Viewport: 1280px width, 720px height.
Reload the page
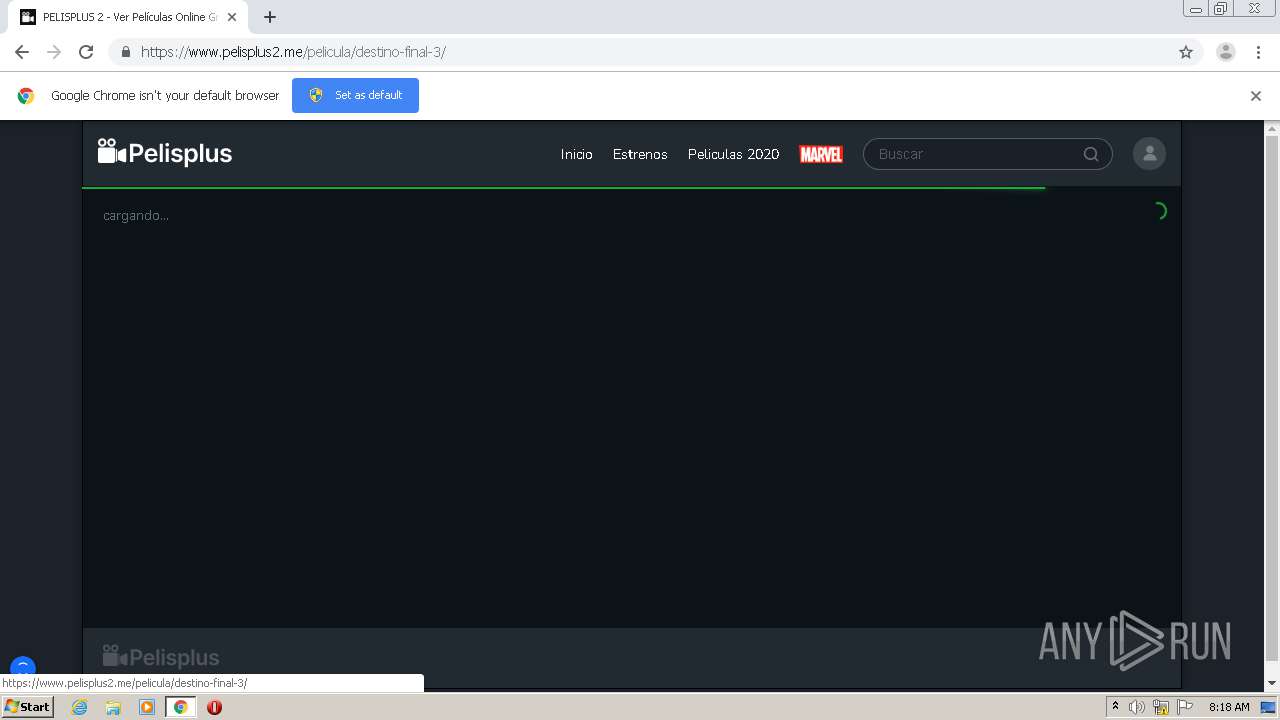pyautogui.click(x=86, y=52)
